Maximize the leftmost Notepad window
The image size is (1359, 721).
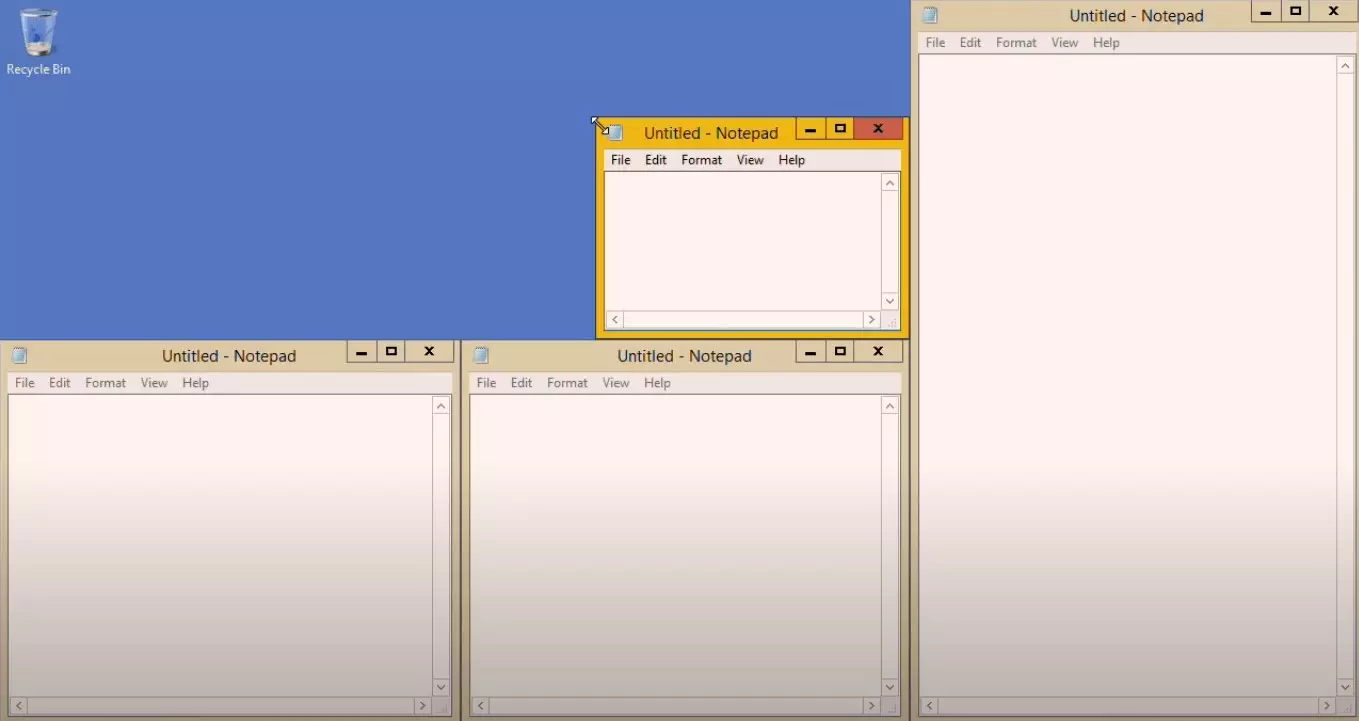point(391,352)
